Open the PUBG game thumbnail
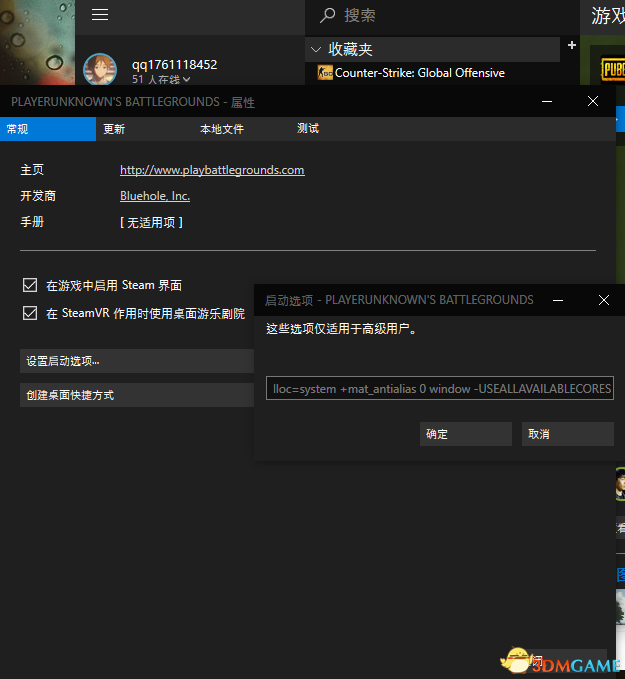625x679 pixels. pos(607,67)
